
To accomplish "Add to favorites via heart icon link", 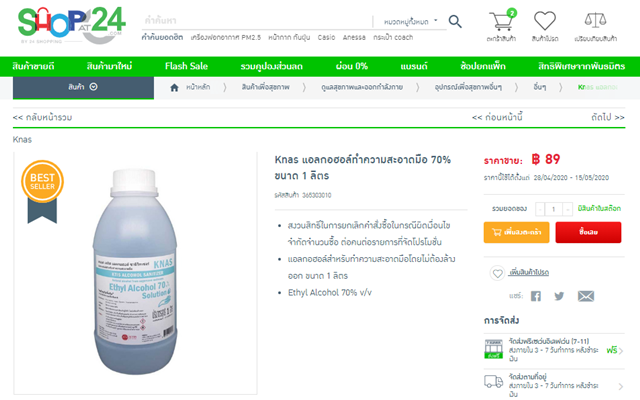I will 497,273.
